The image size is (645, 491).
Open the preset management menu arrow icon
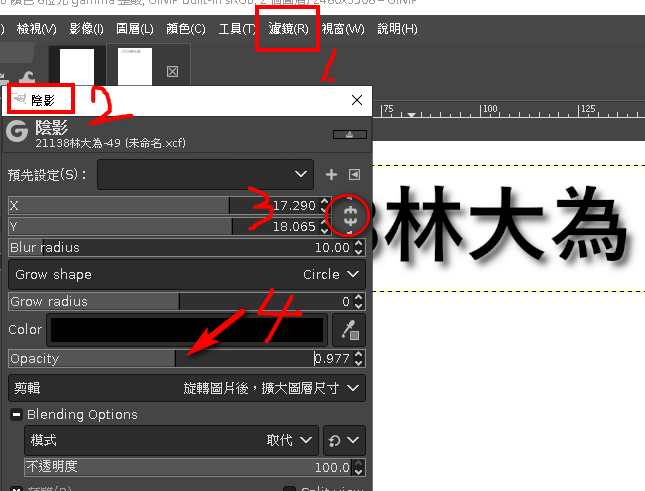[353, 175]
